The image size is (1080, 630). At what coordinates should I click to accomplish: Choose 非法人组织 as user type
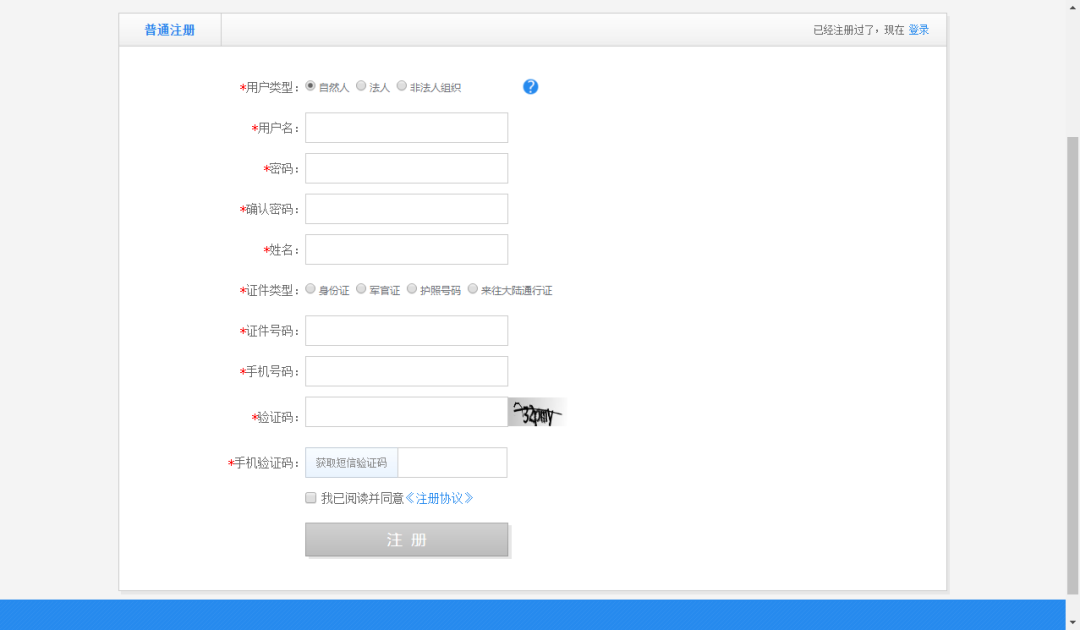[x=401, y=86]
